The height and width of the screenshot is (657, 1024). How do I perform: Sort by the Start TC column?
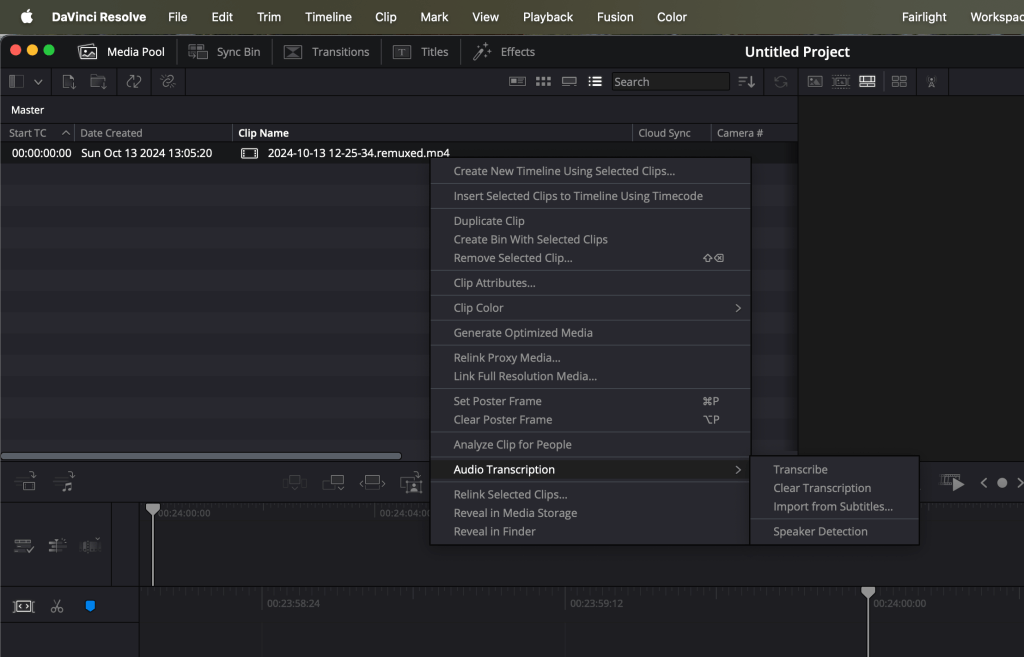[x=39, y=133]
